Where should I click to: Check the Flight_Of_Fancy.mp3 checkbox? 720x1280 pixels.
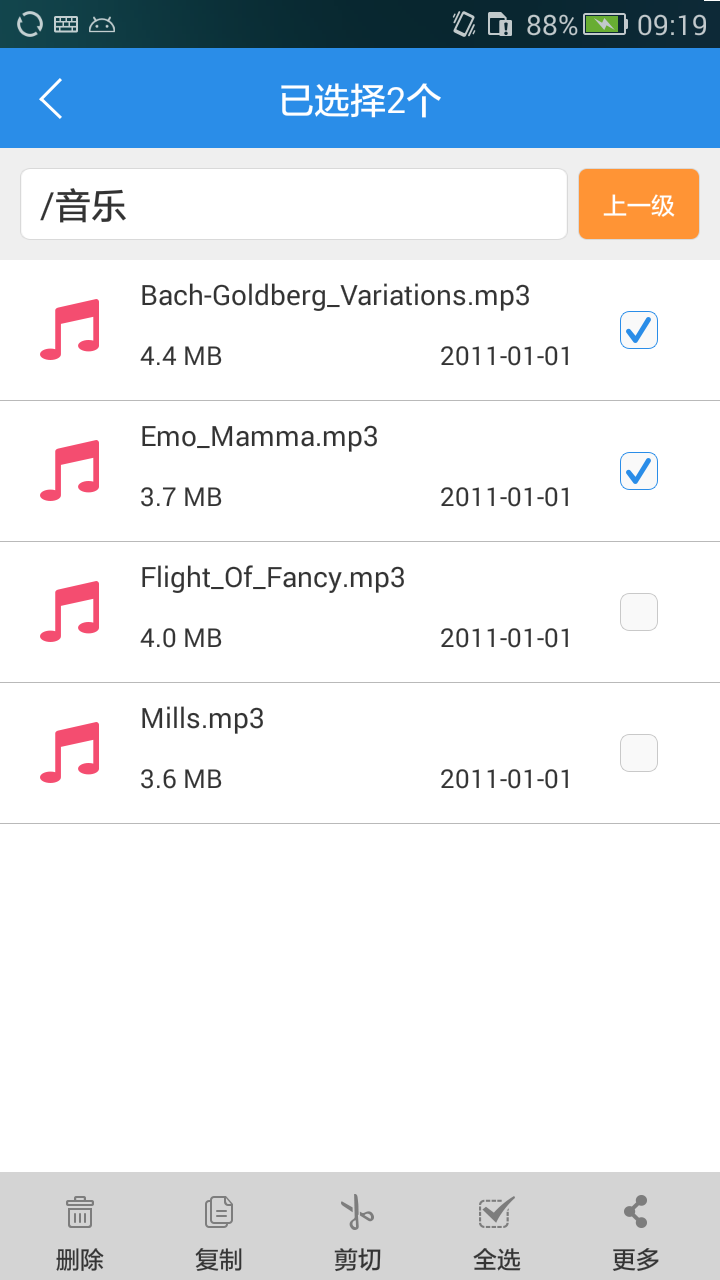(639, 612)
